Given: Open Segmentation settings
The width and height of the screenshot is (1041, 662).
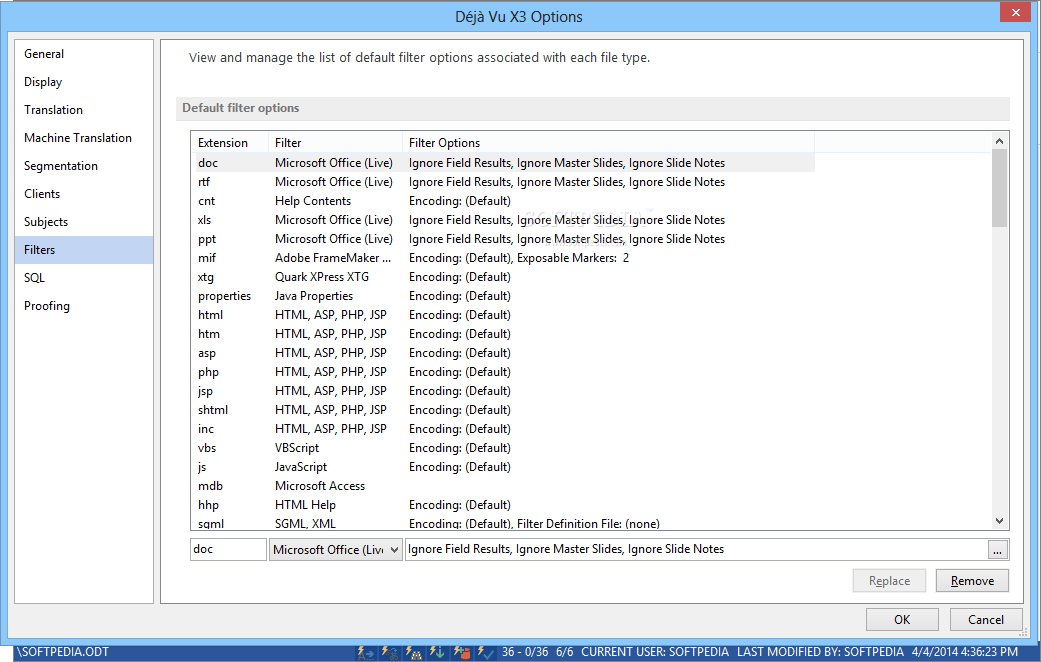Looking at the screenshot, I should coord(84,165).
